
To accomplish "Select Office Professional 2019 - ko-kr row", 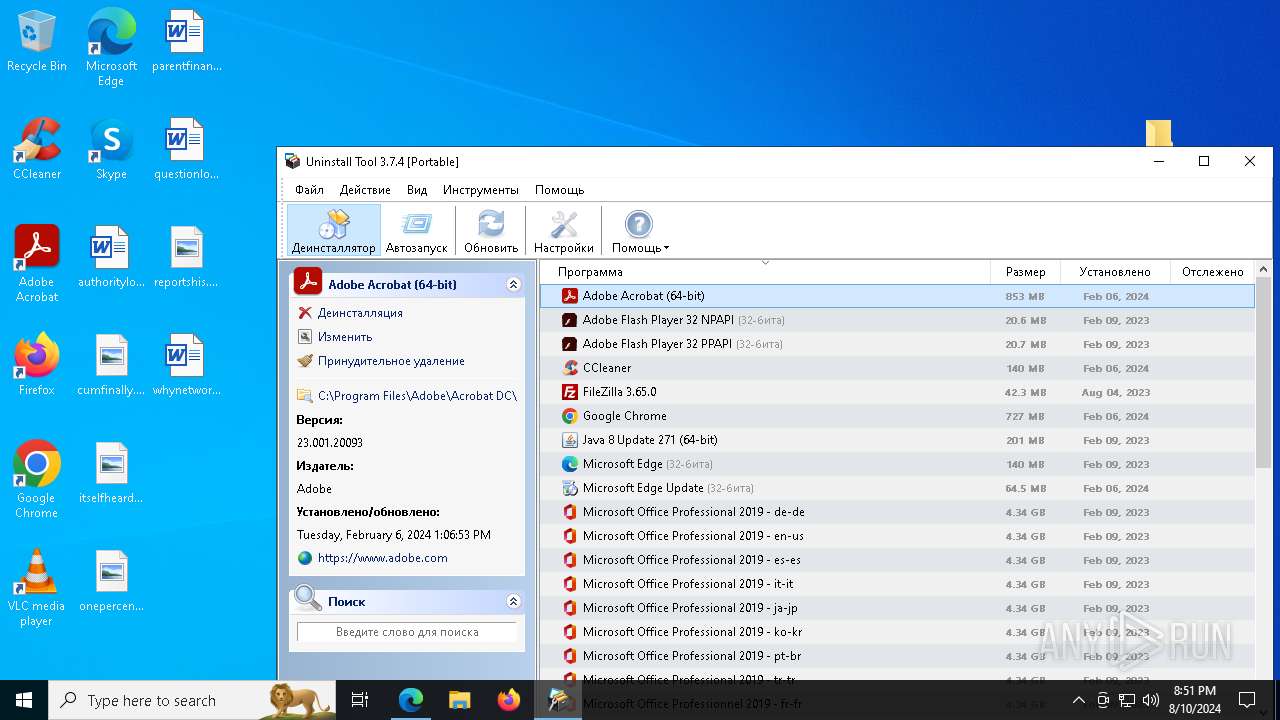I will (x=897, y=632).
